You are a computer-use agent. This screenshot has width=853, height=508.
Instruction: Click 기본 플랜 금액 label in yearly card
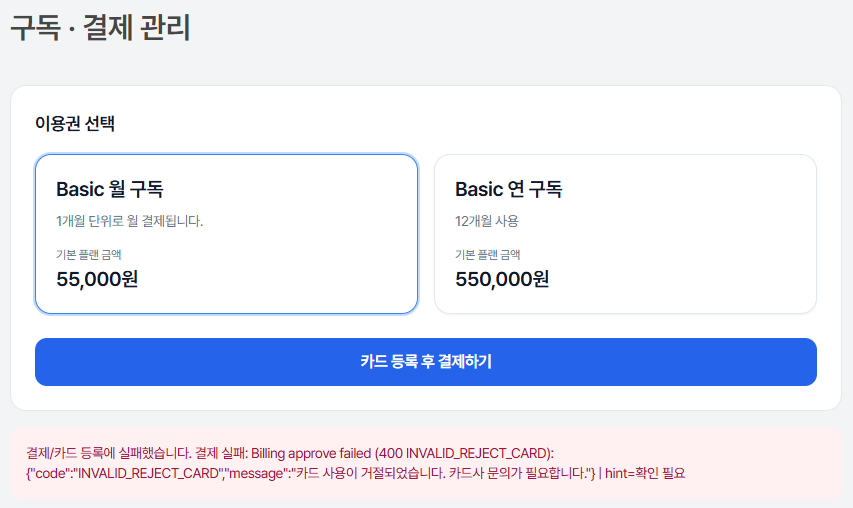(x=488, y=255)
